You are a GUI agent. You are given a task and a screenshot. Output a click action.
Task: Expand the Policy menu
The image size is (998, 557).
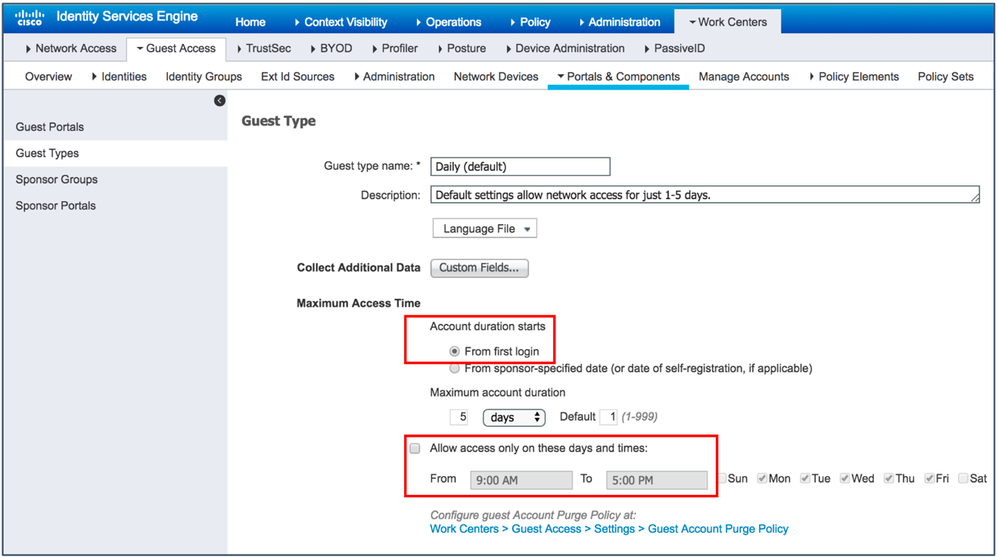[530, 22]
